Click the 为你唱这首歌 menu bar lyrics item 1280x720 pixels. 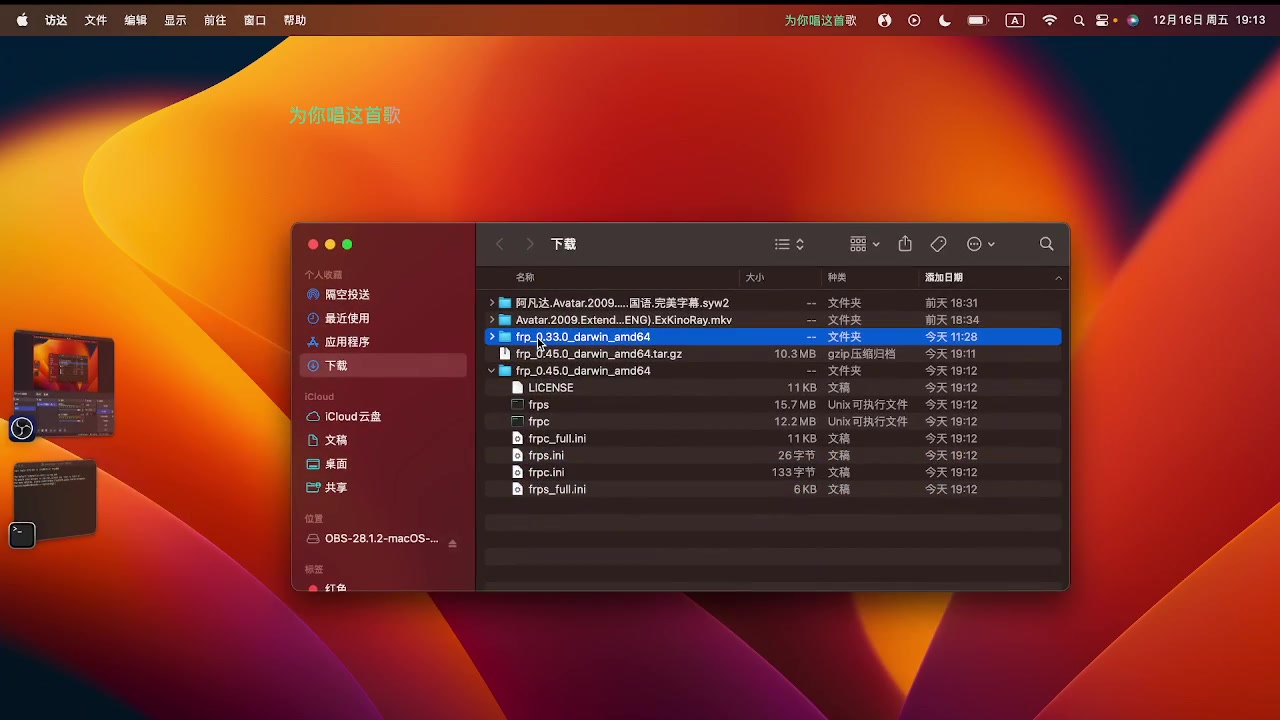point(820,20)
